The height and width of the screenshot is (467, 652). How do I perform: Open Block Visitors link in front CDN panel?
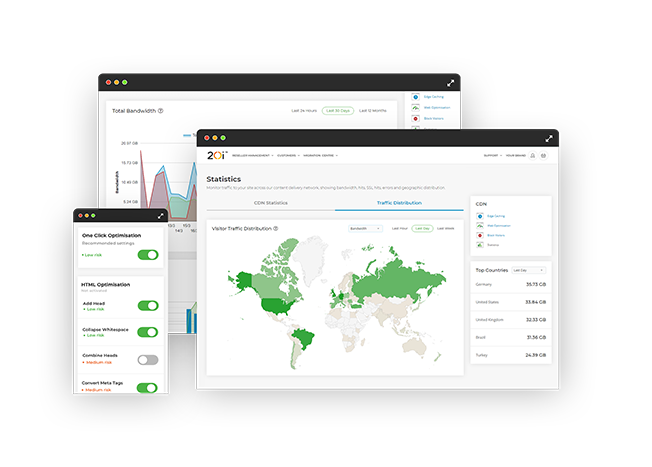[496, 235]
